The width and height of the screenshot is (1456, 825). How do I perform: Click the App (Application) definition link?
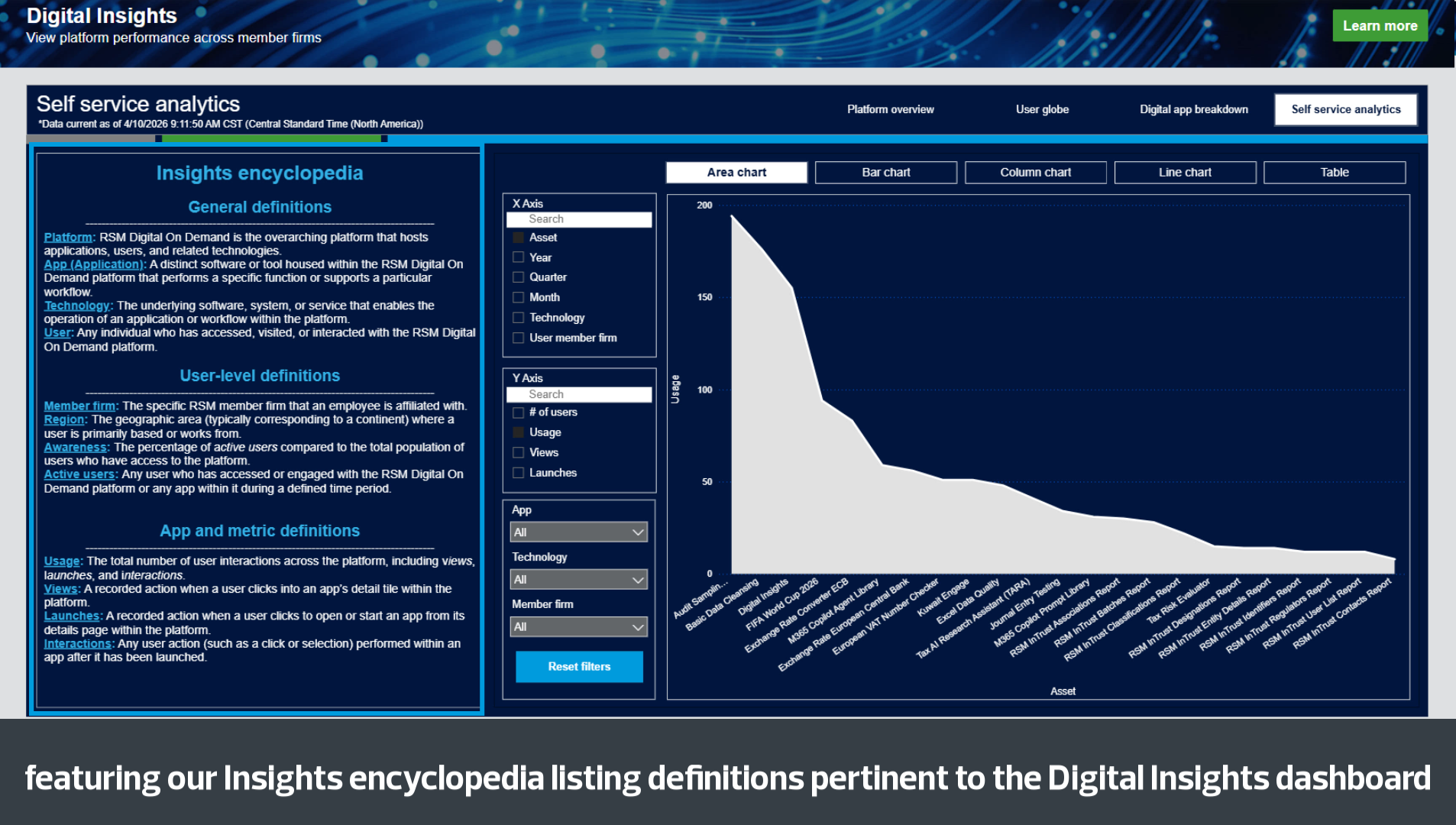(93, 264)
